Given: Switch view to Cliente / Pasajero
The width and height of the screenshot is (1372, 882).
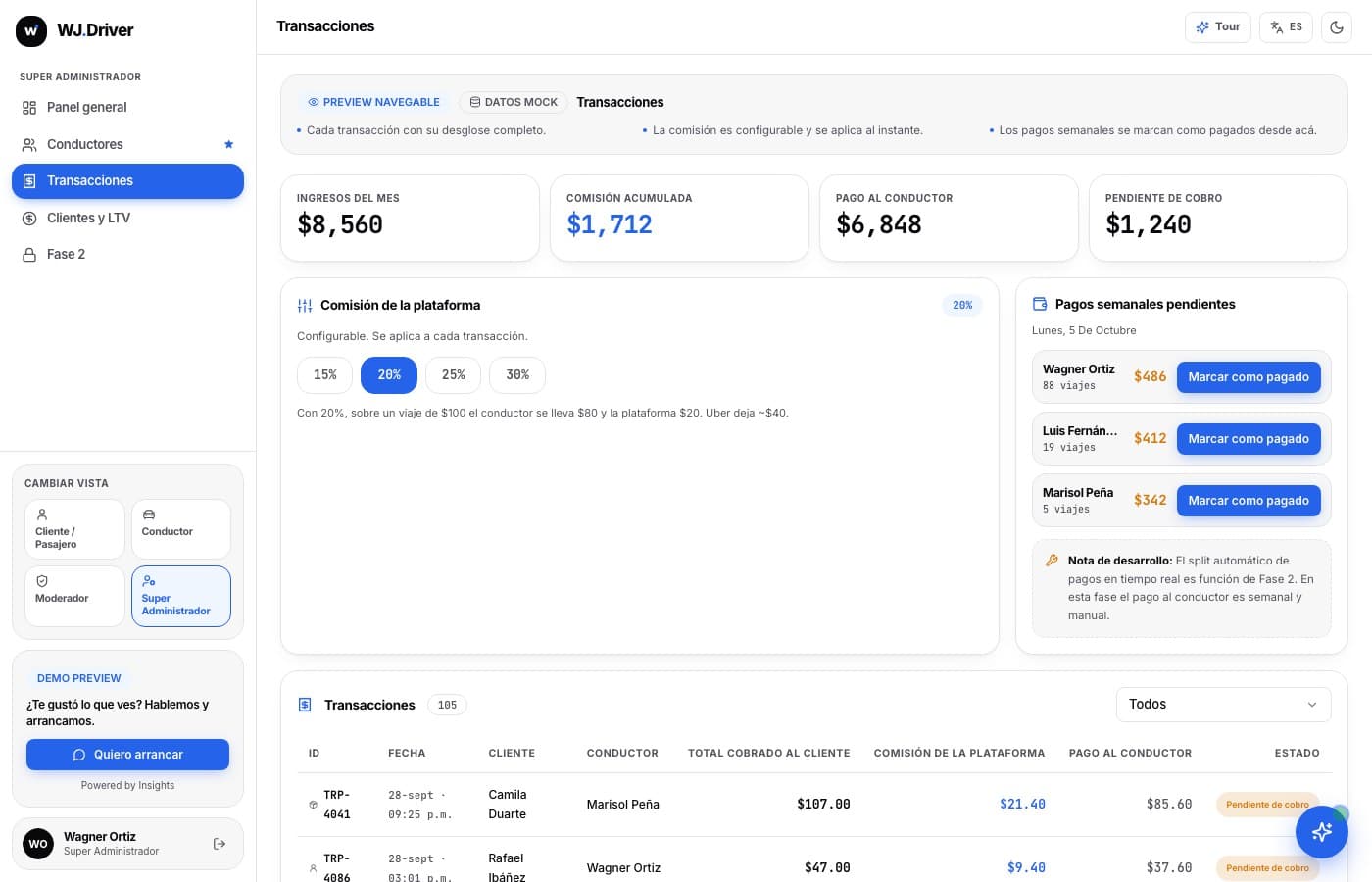Looking at the screenshot, I should coord(74,529).
